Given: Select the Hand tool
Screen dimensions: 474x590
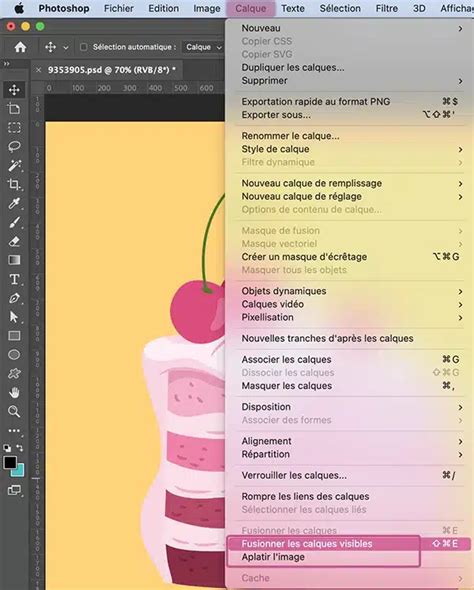Looking at the screenshot, I should tap(14, 393).
